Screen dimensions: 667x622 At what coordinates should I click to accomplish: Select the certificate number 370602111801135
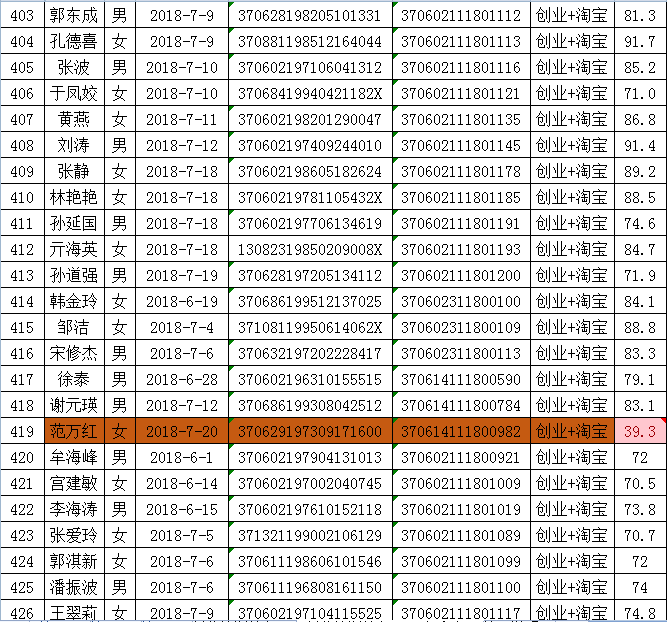[461, 120]
